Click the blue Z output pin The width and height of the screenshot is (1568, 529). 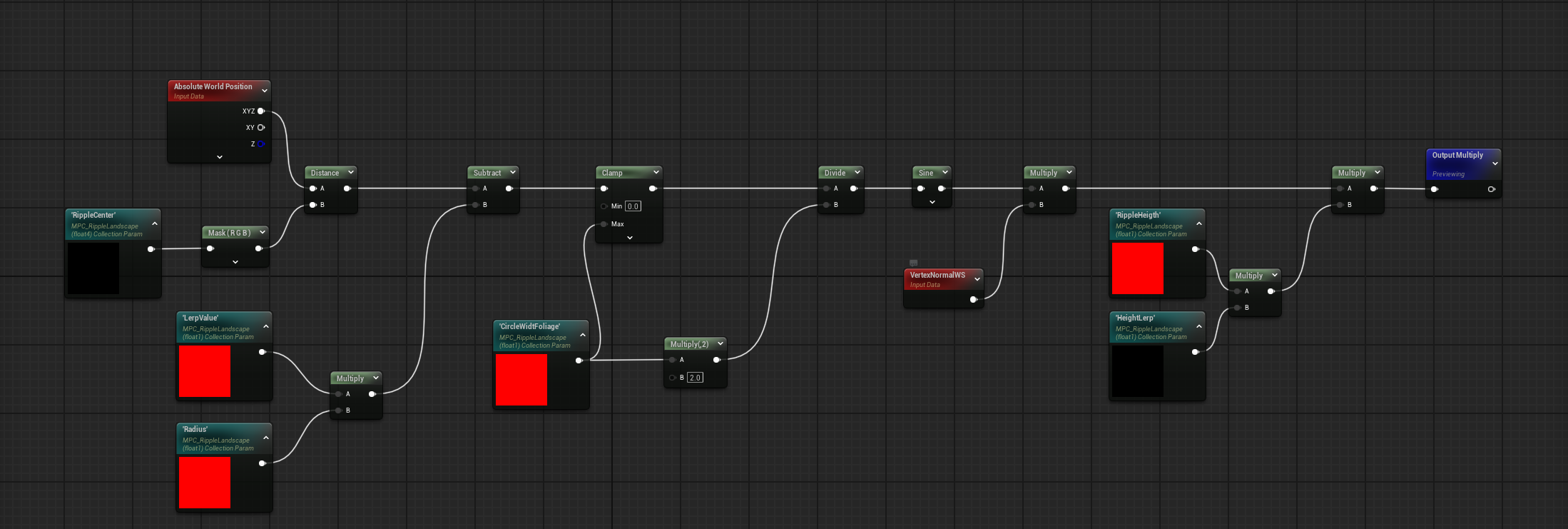point(261,144)
